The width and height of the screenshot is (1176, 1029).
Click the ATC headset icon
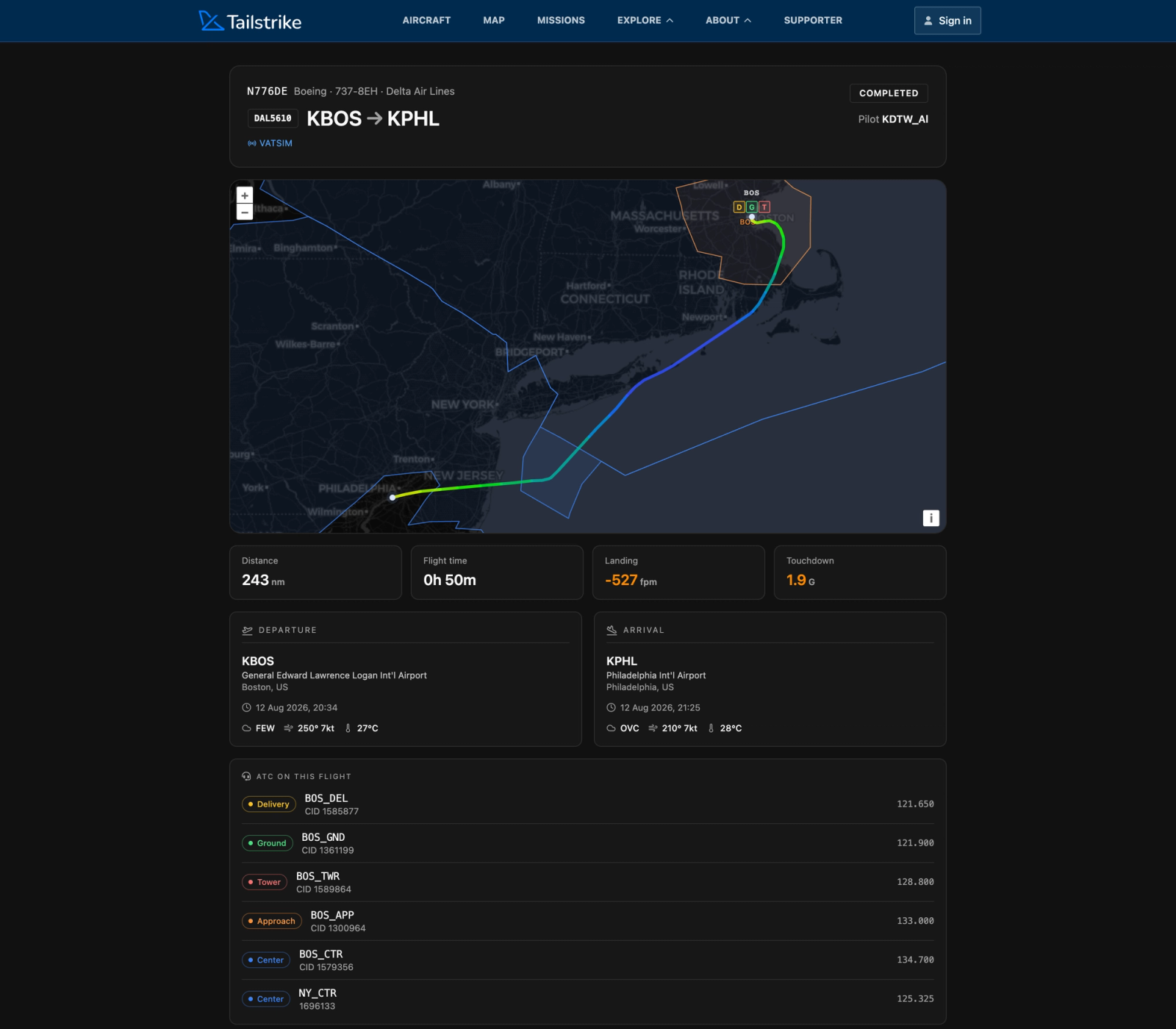click(x=246, y=776)
